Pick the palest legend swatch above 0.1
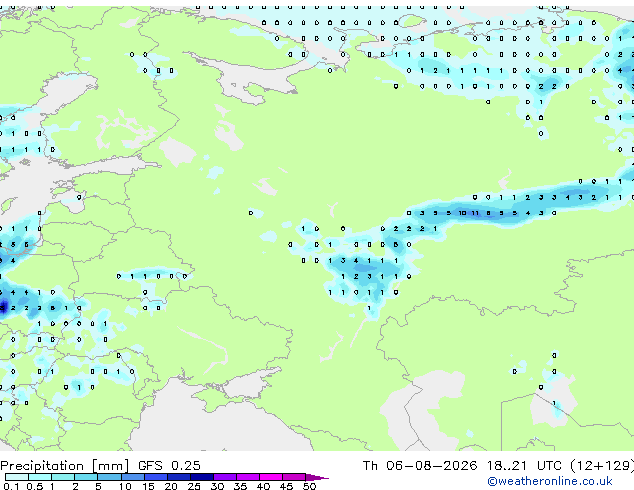Screen dimensions: 634x490 17,477
